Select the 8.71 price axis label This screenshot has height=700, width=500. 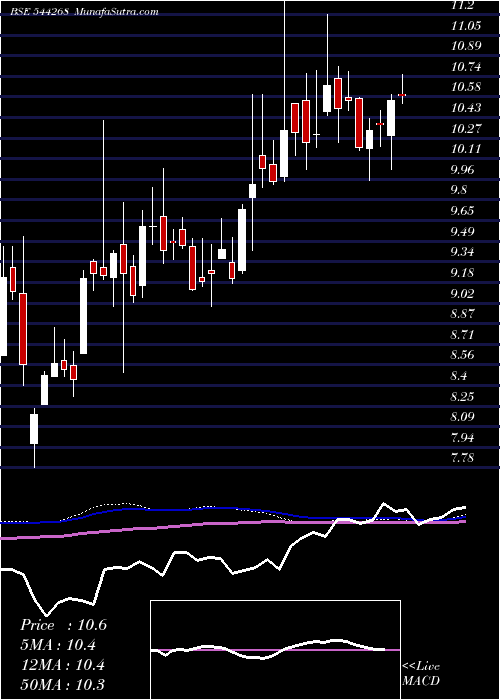[x=463, y=334]
